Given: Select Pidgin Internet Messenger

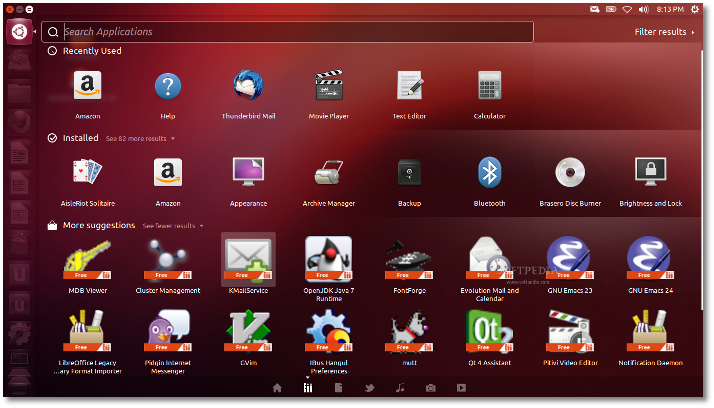Looking at the screenshot, I should coord(168,331).
